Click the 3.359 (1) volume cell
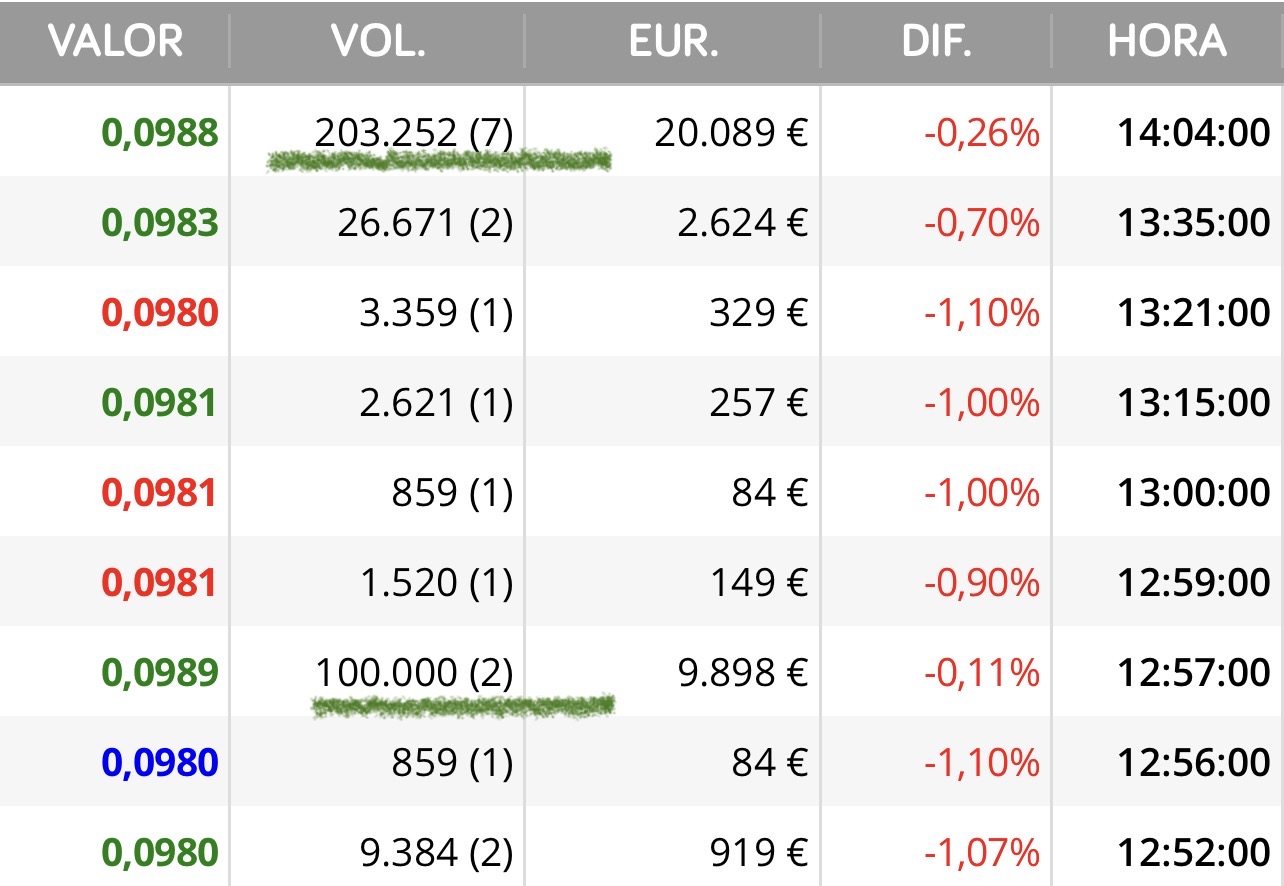The width and height of the screenshot is (1284, 886). click(x=436, y=313)
